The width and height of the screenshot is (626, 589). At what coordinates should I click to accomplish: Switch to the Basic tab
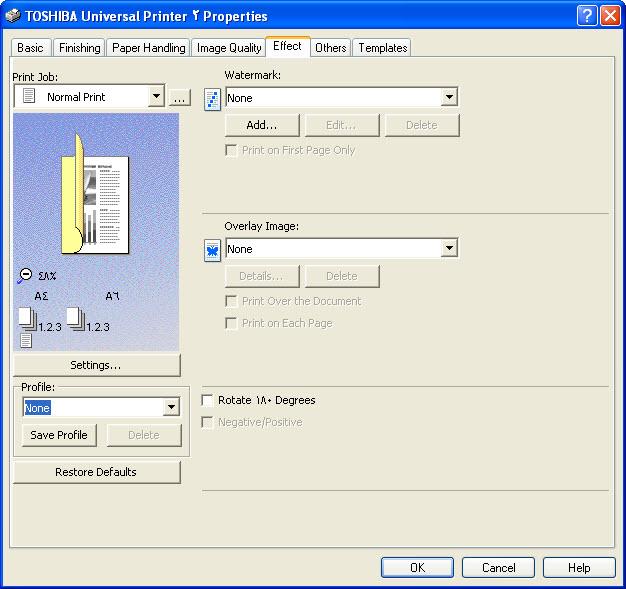pyautogui.click(x=30, y=48)
